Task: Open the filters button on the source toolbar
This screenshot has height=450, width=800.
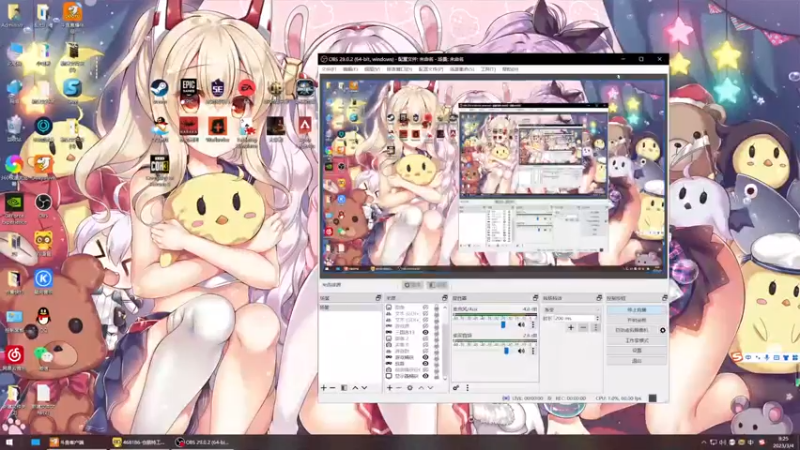Action: tap(437, 285)
